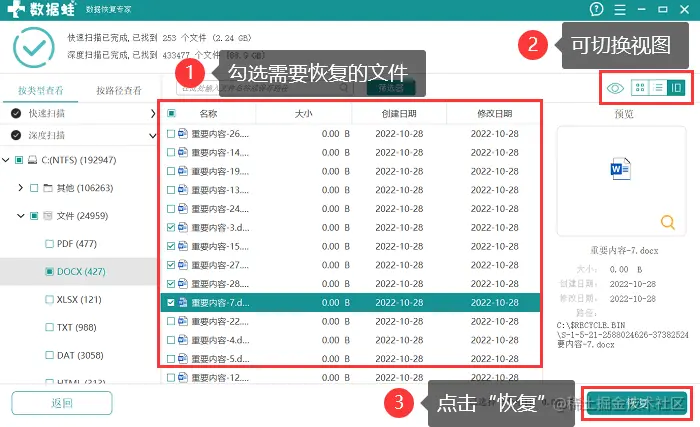Expand the 其他 (106263) tree node

[21, 188]
